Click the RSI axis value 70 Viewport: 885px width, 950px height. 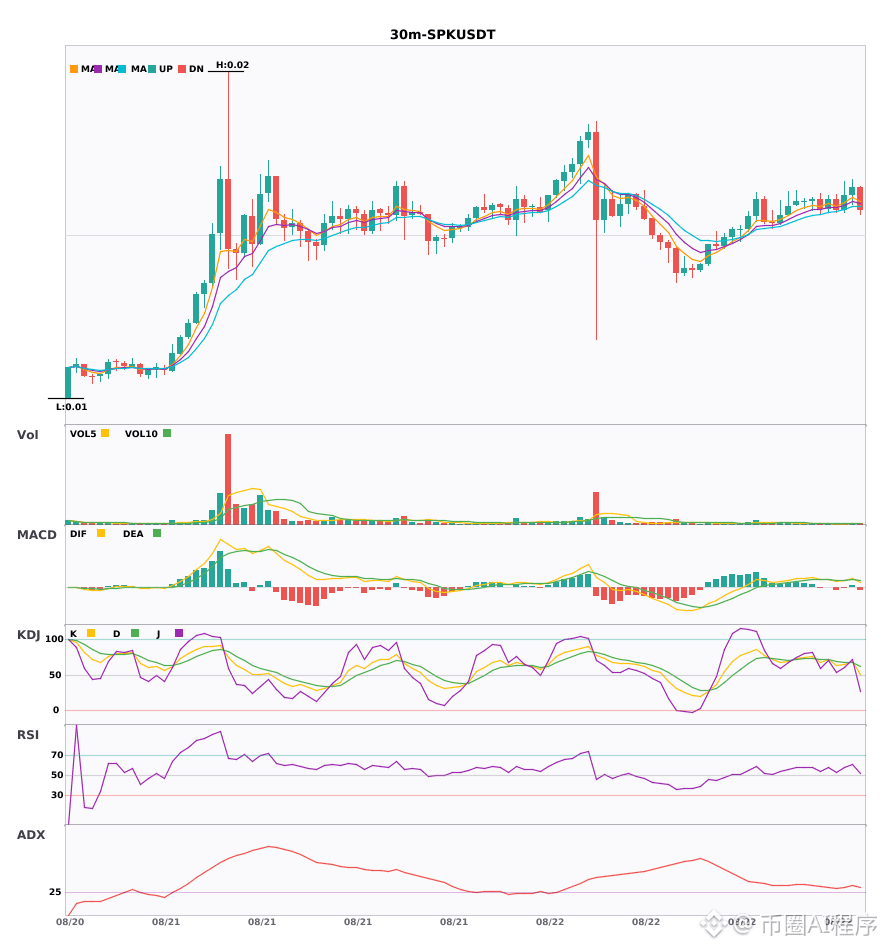(x=57, y=754)
